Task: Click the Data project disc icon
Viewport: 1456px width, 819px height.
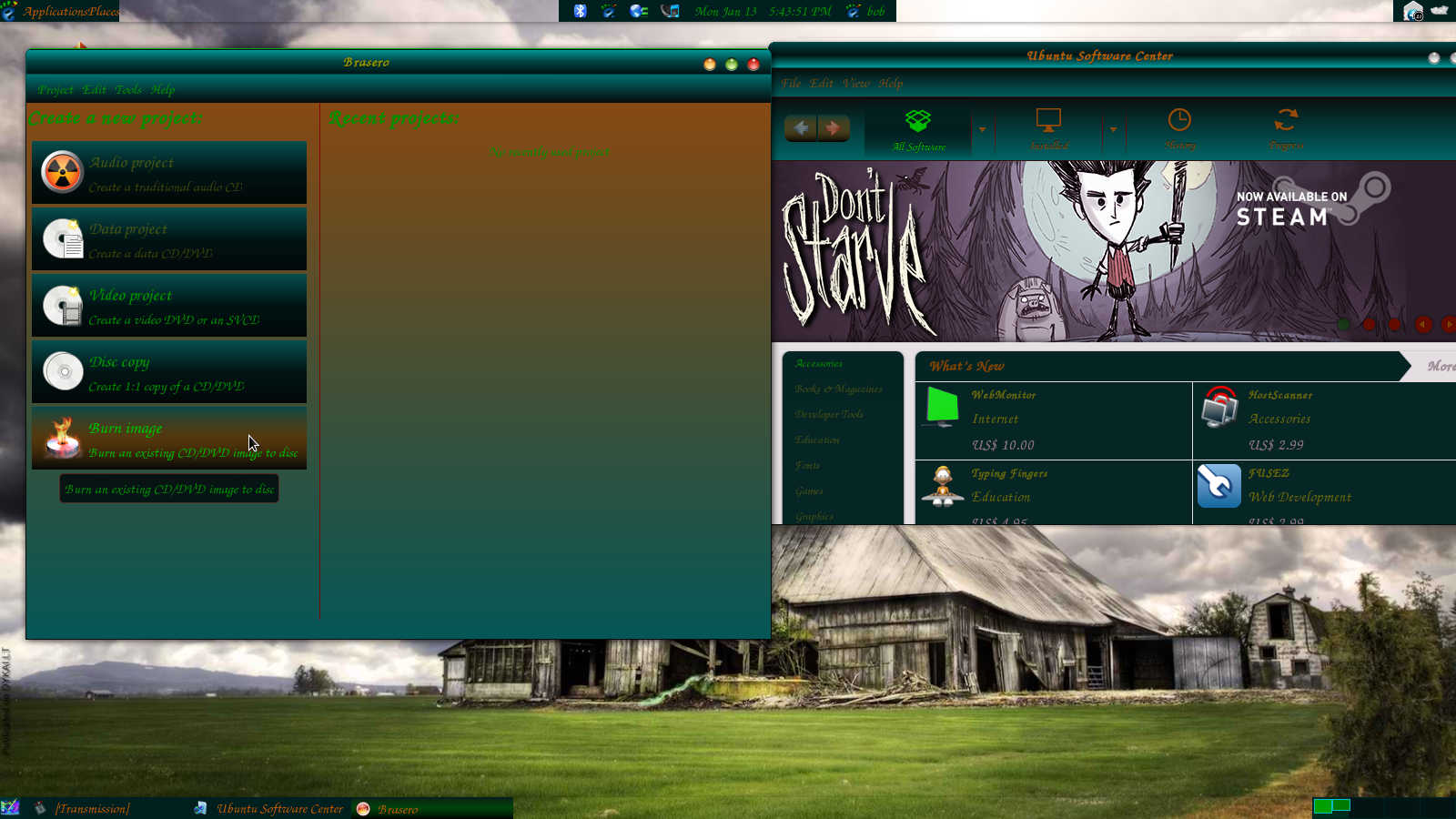Action: pos(64,238)
